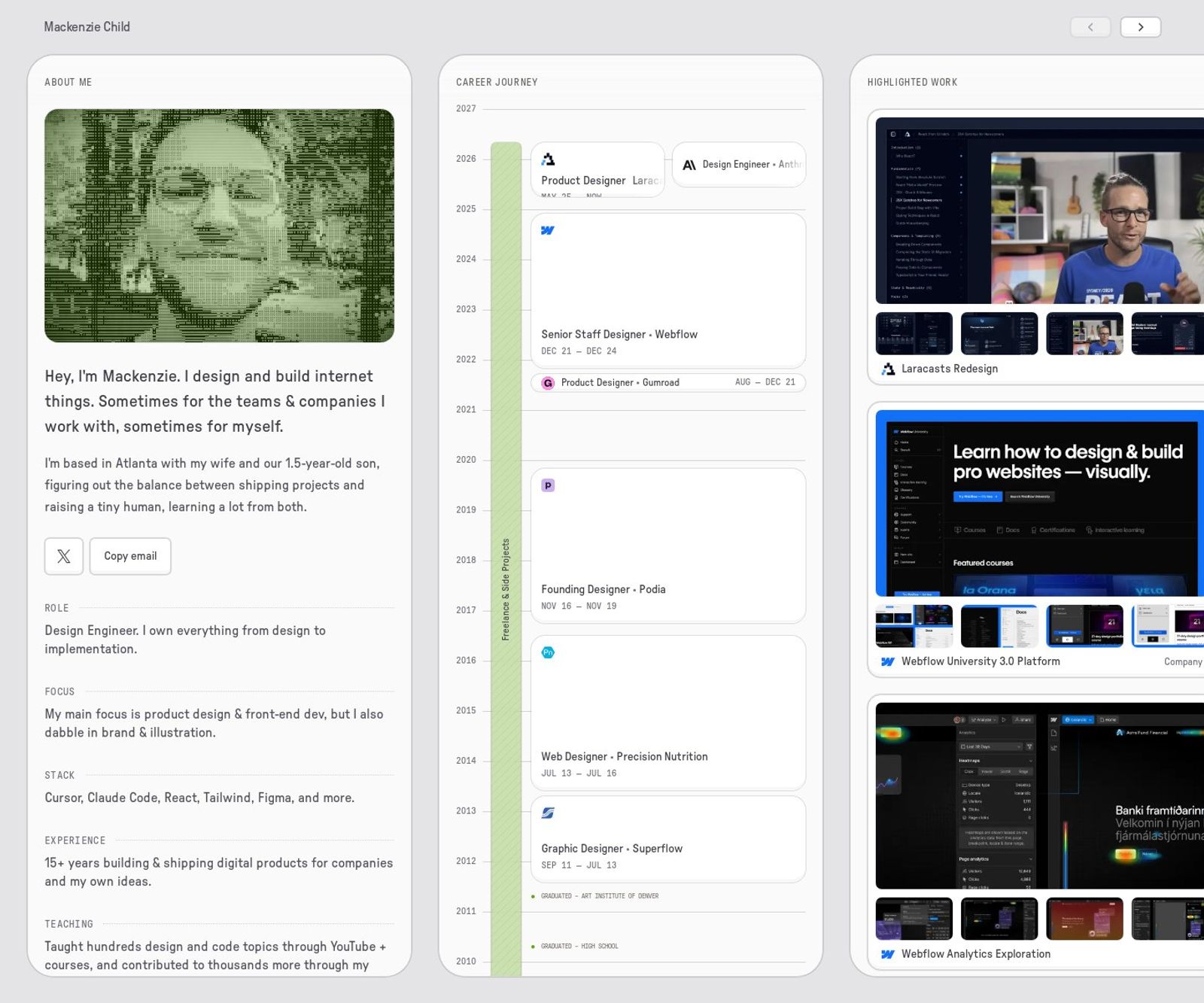Open the Laracasts Redesign title
Viewport: 1204px width, 1003px height.
950,369
